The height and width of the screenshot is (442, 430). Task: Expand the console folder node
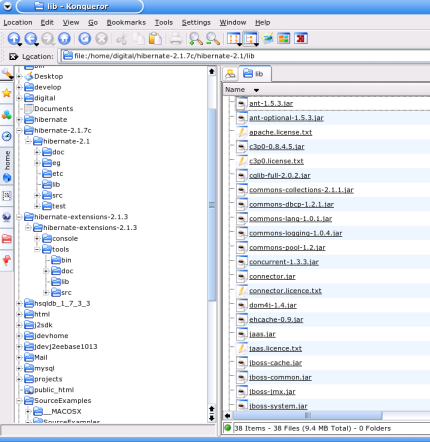[37, 239]
